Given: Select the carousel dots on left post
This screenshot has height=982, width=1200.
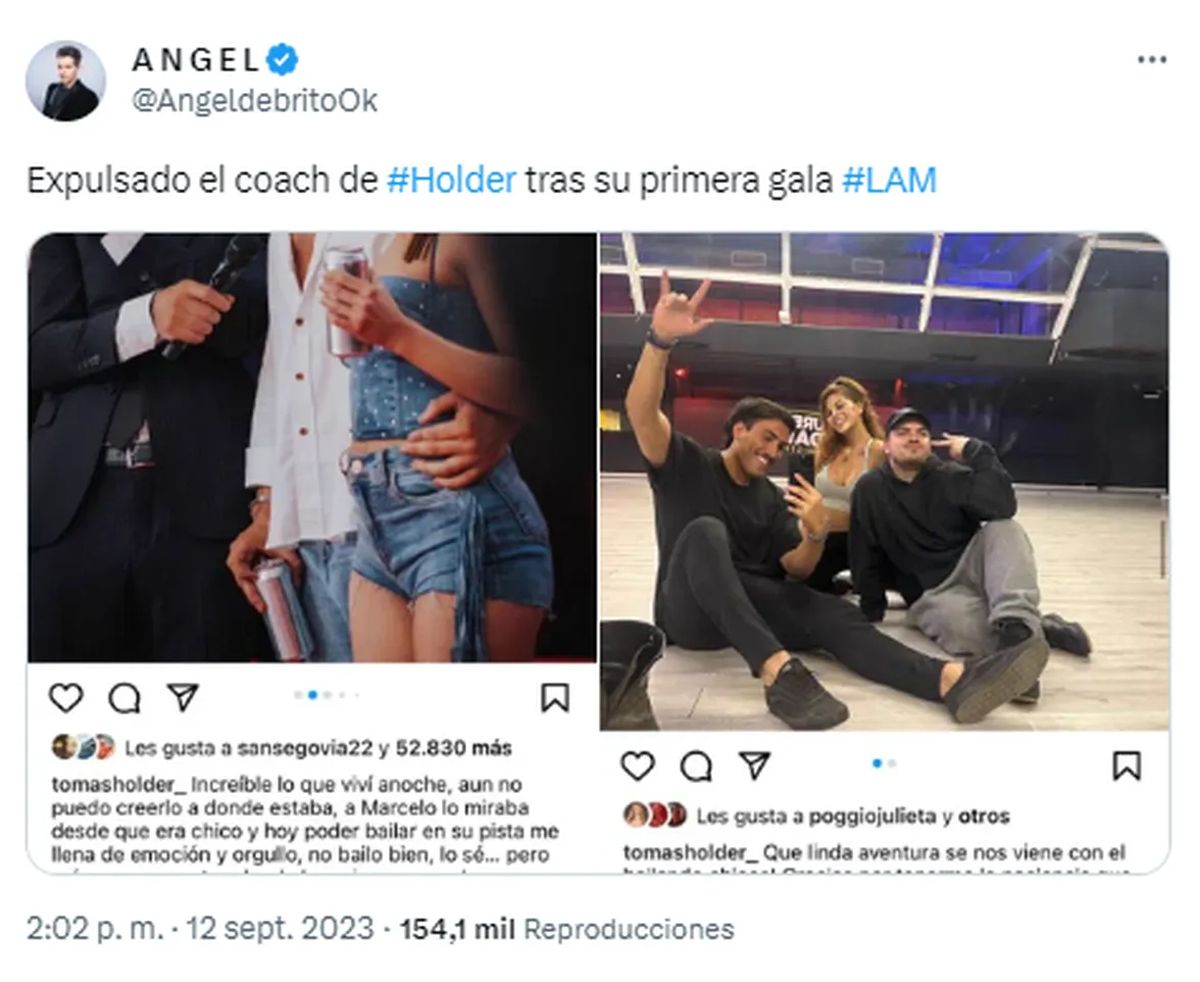Looking at the screenshot, I should click(x=327, y=694).
